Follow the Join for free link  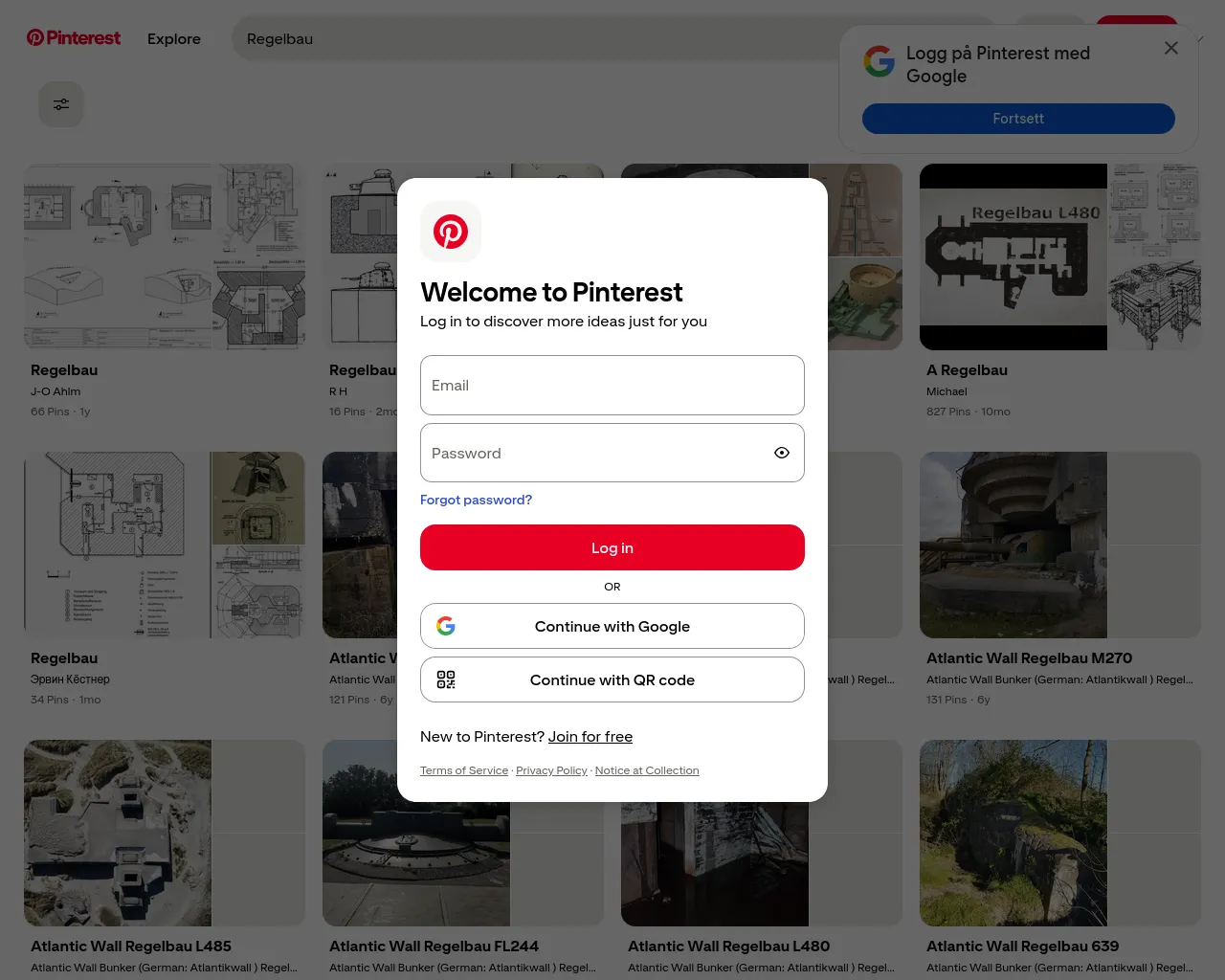pos(590,736)
